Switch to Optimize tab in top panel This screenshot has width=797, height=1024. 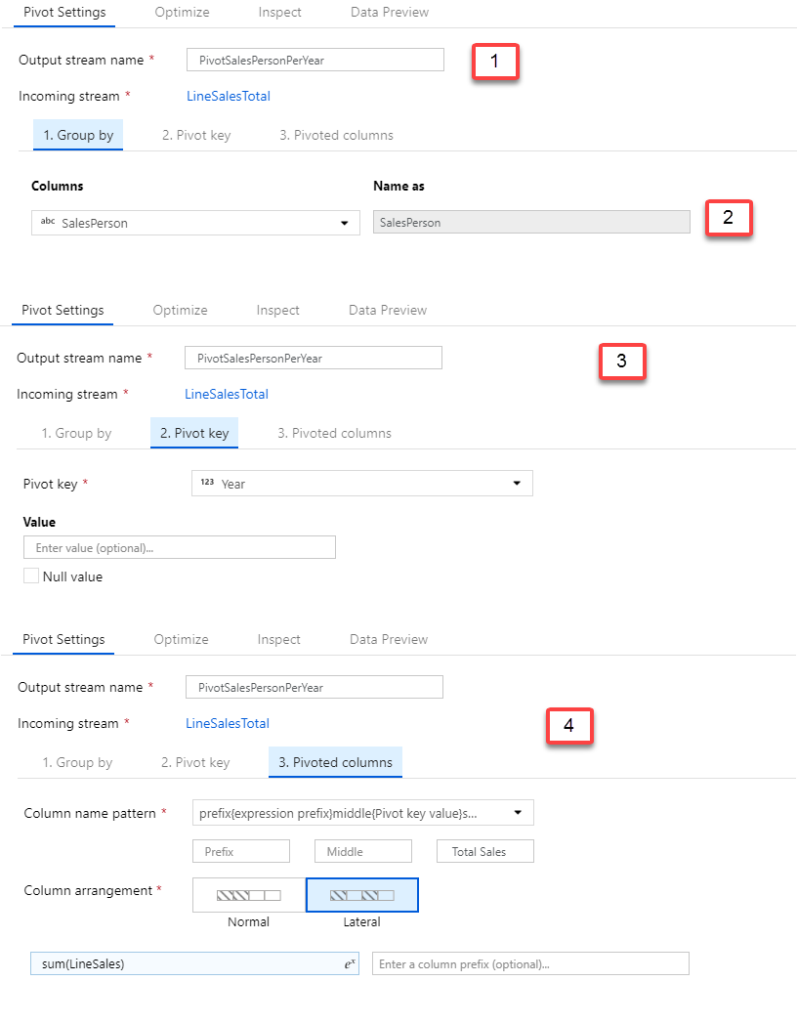pyautogui.click(x=182, y=12)
